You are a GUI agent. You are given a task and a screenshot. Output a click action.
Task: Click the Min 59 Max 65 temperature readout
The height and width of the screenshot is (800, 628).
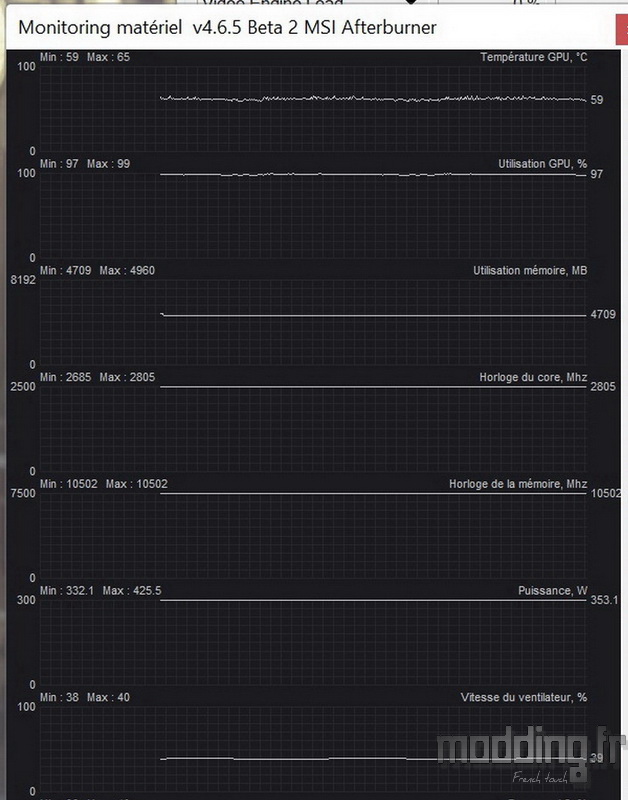(x=85, y=57)
